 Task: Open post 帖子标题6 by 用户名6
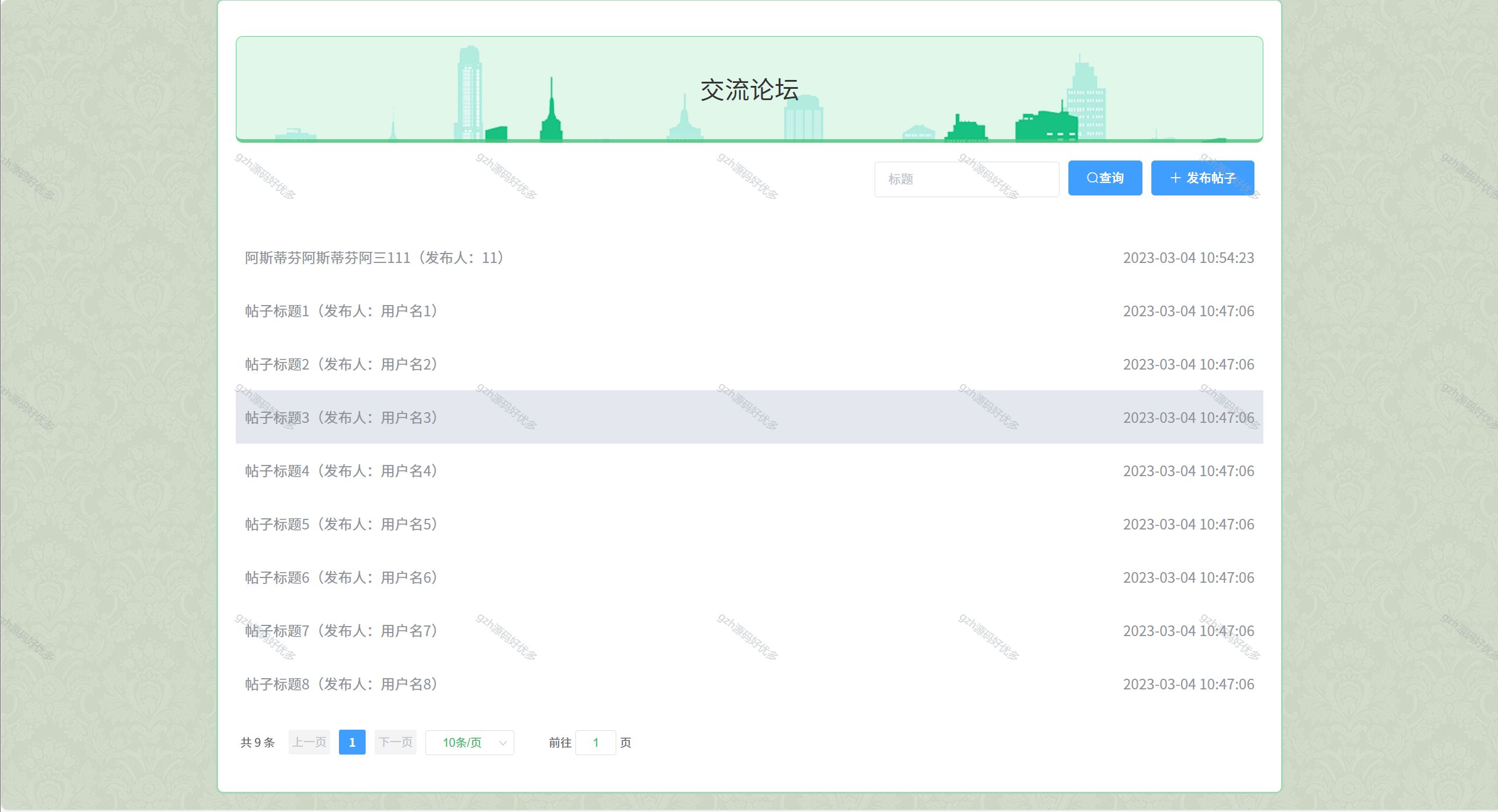pyautogui.click(x=341, y=578)
